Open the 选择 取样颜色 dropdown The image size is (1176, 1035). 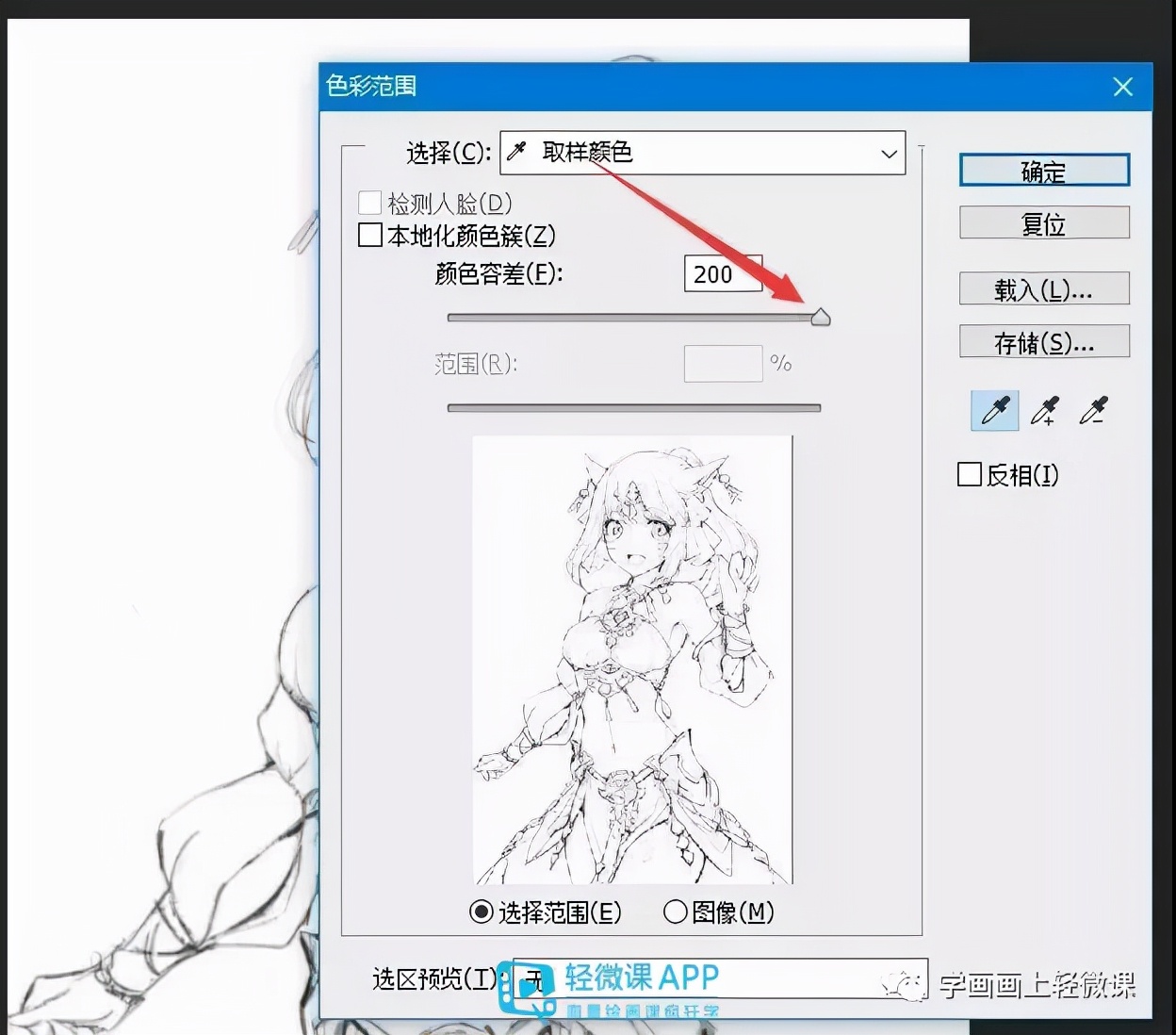(703, 153)
